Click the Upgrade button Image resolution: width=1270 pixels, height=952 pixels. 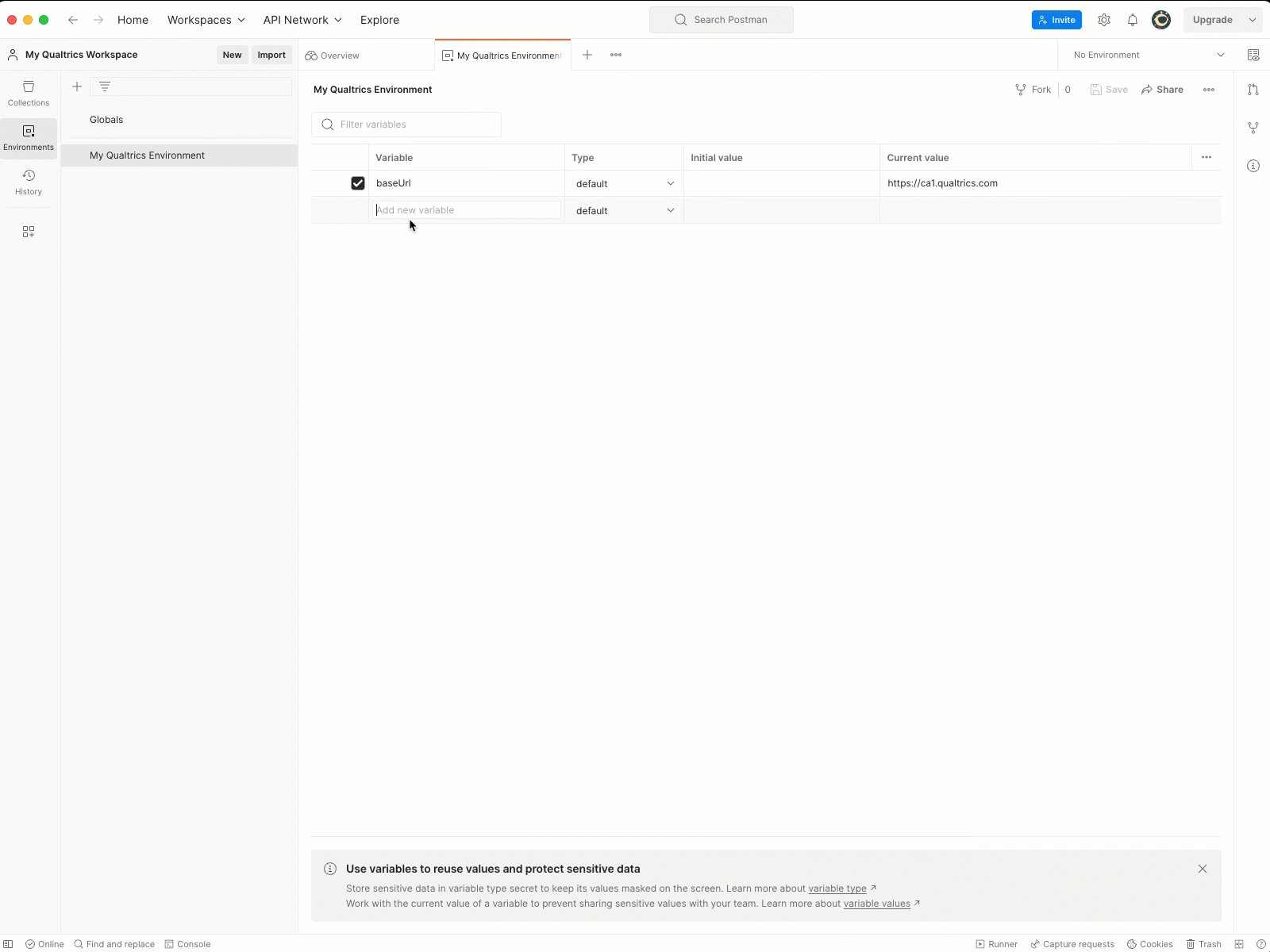(x=1213, y=20)
